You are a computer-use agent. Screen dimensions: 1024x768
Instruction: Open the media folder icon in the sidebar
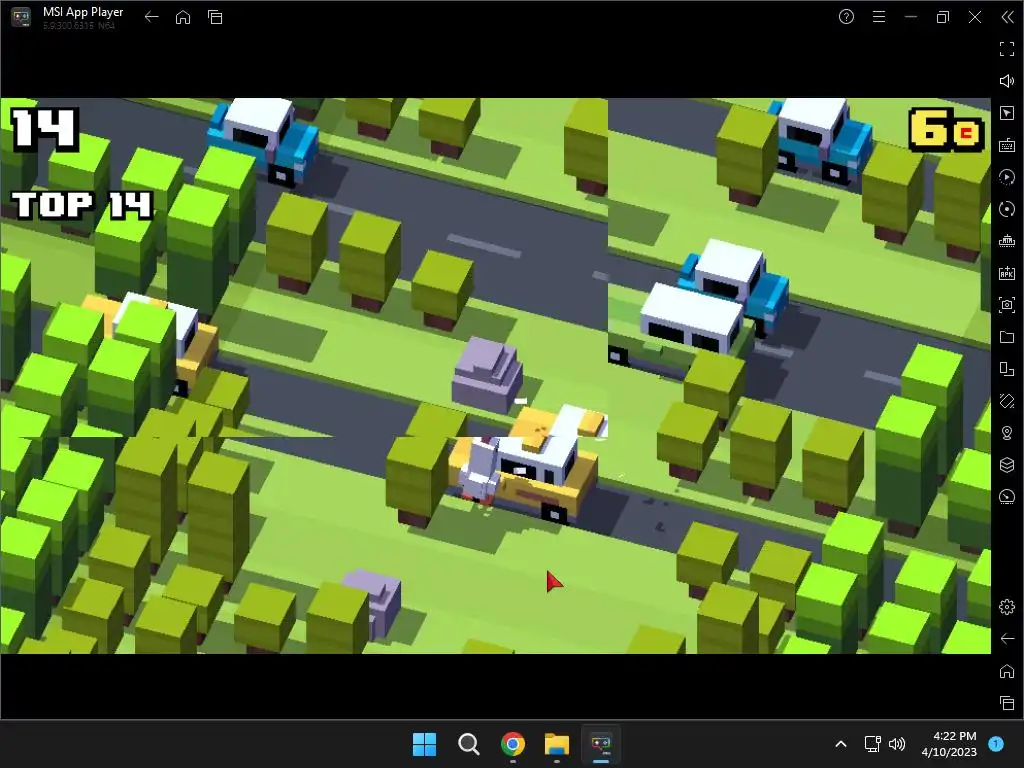(x=1006, y=337)
